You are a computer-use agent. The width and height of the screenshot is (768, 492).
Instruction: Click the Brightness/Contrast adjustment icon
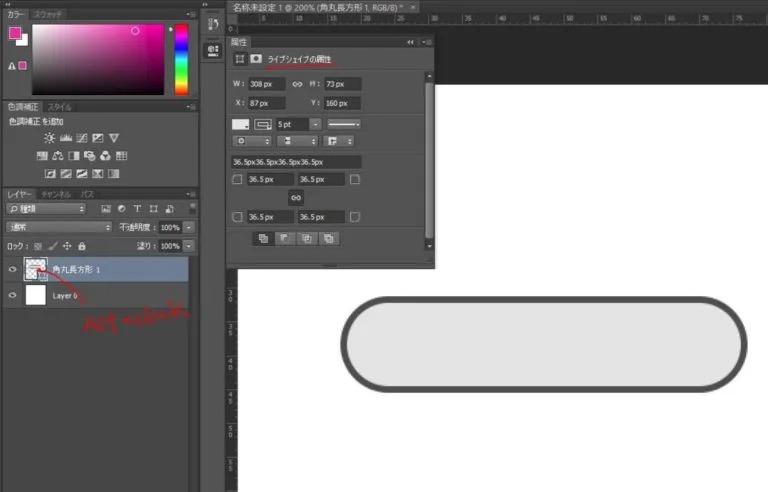point(50,138)
